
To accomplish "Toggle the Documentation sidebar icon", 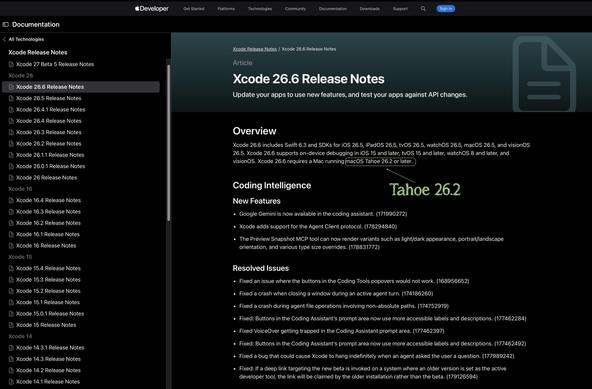I will 5,25.
